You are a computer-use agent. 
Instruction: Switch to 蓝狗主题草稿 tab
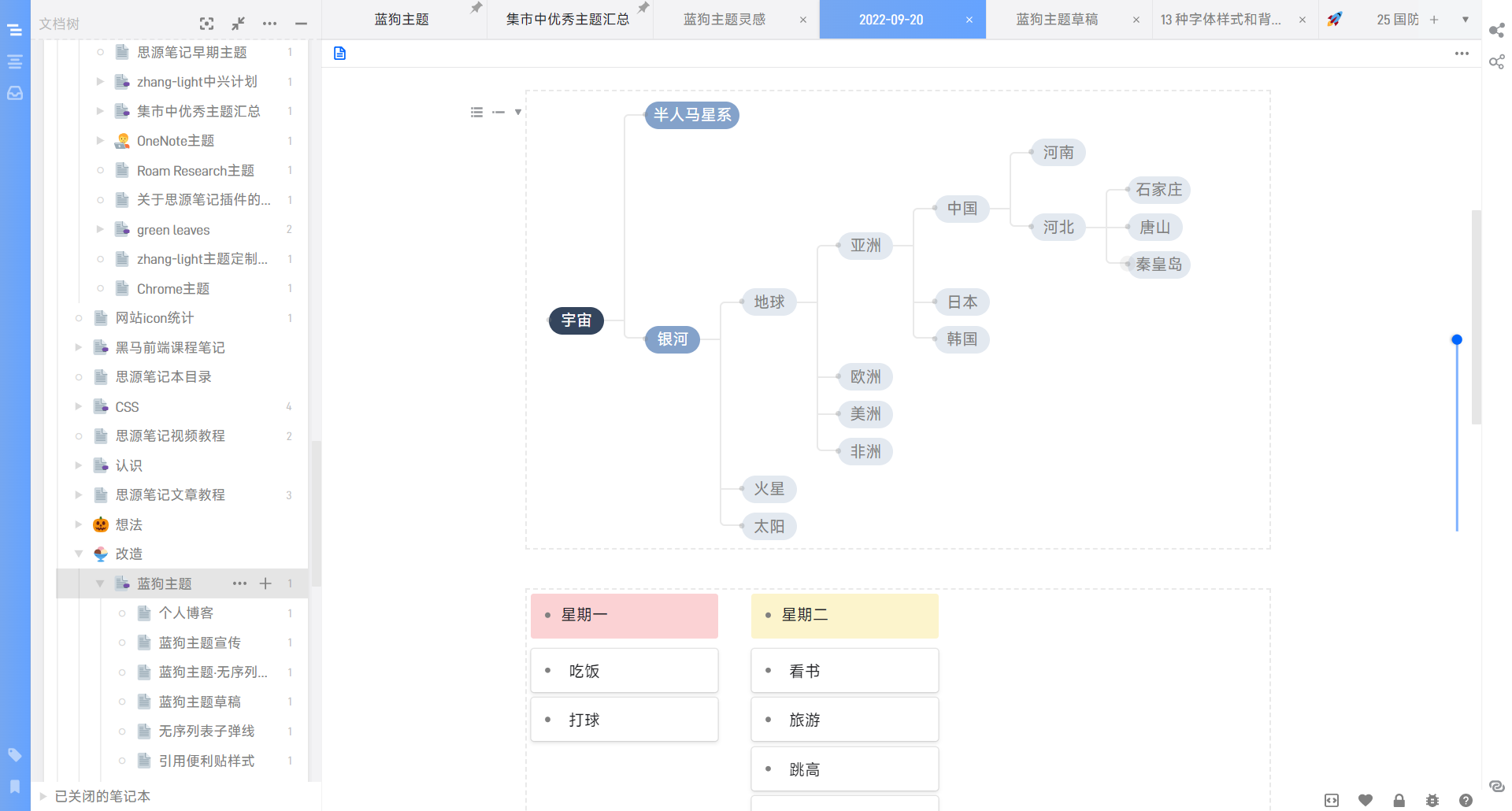click(1057, 20)
